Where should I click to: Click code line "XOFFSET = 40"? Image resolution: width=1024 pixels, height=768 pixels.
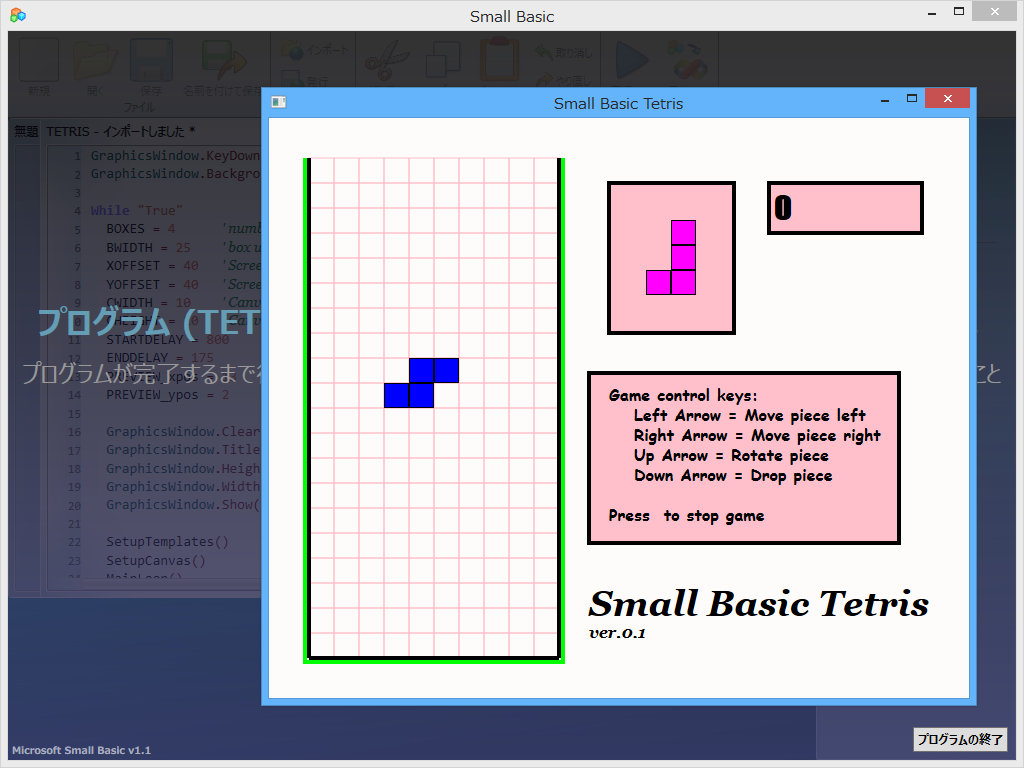click(152, 266)
